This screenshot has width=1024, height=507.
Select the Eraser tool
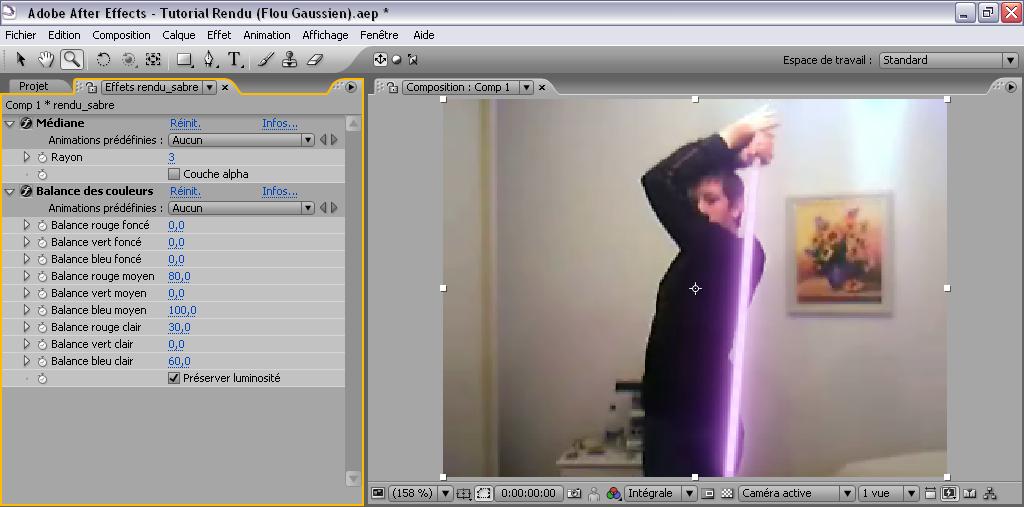click(314, 60)
